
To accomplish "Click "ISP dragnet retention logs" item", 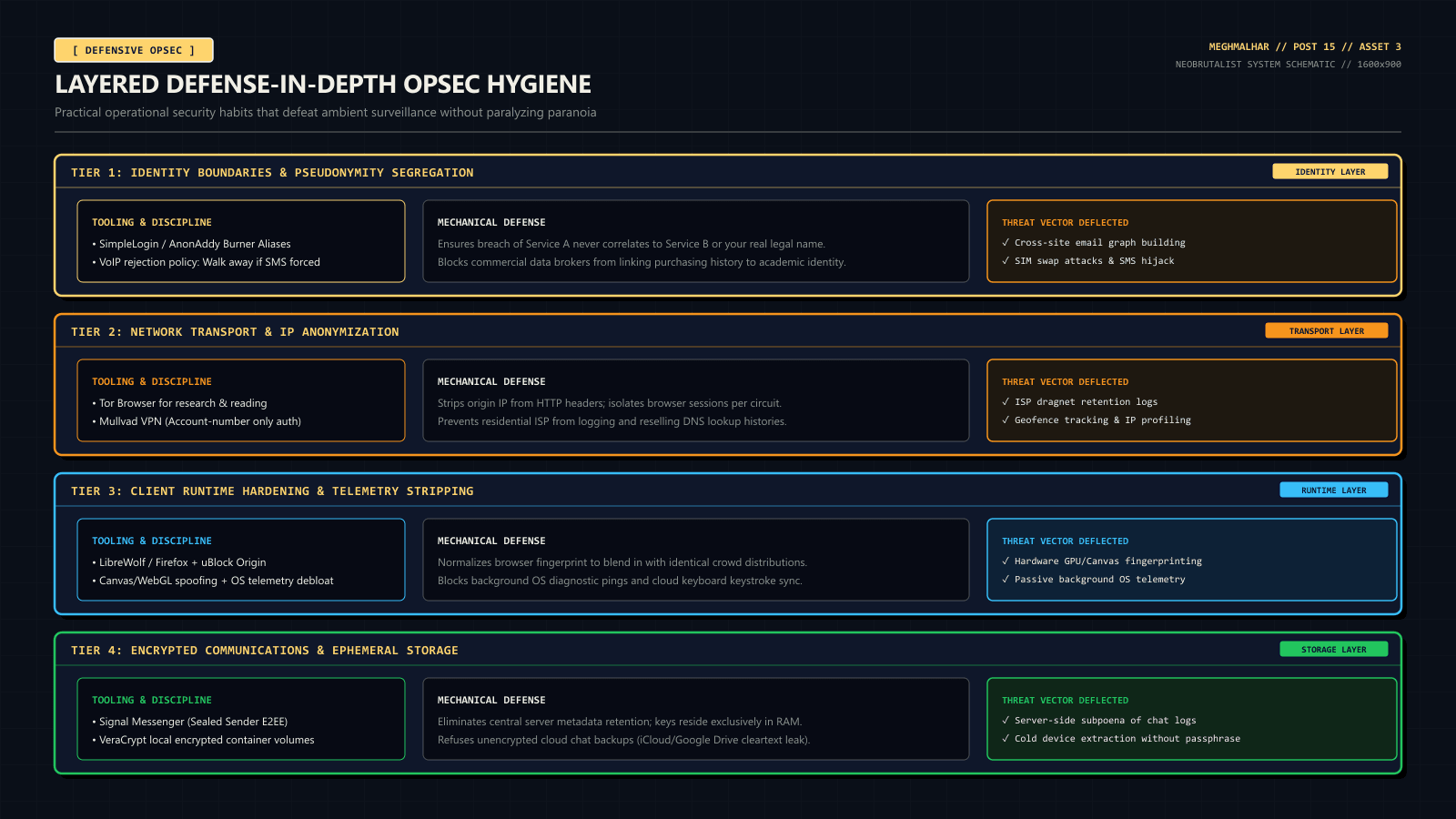I will click(x=1080, y=402).
